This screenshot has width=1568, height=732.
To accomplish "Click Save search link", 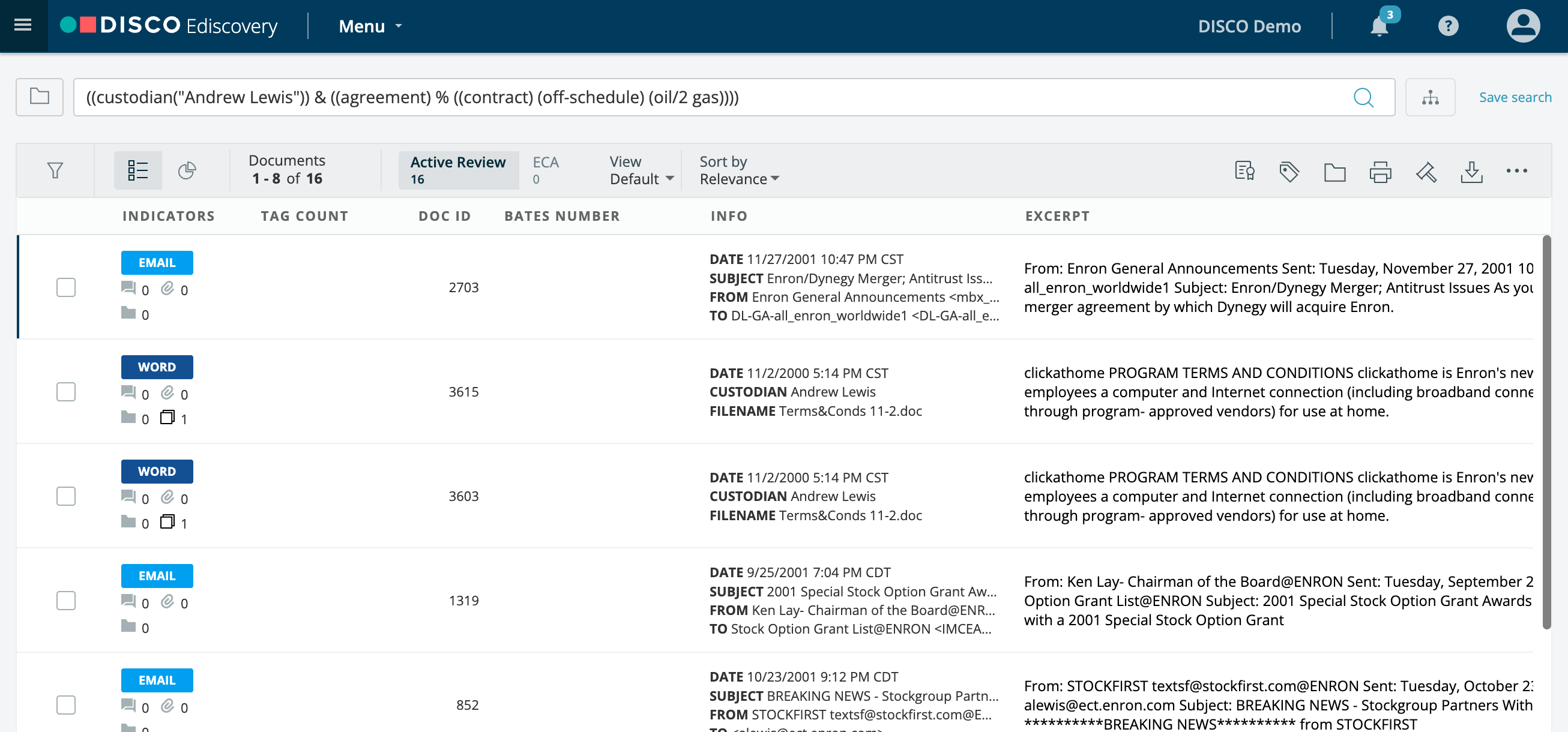I will point(1515,97).
